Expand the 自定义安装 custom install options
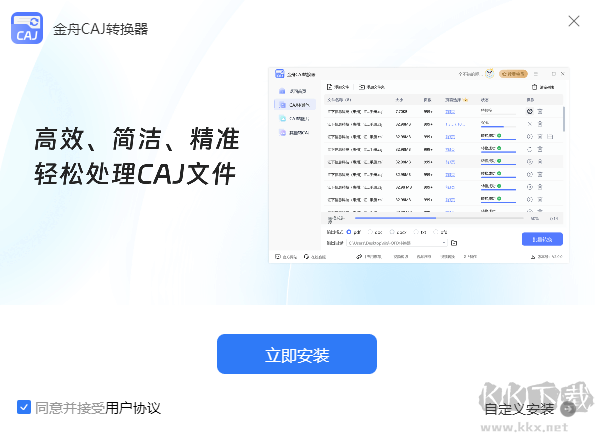The width and height of the screenshot is (595, 434). pos(530,409)
